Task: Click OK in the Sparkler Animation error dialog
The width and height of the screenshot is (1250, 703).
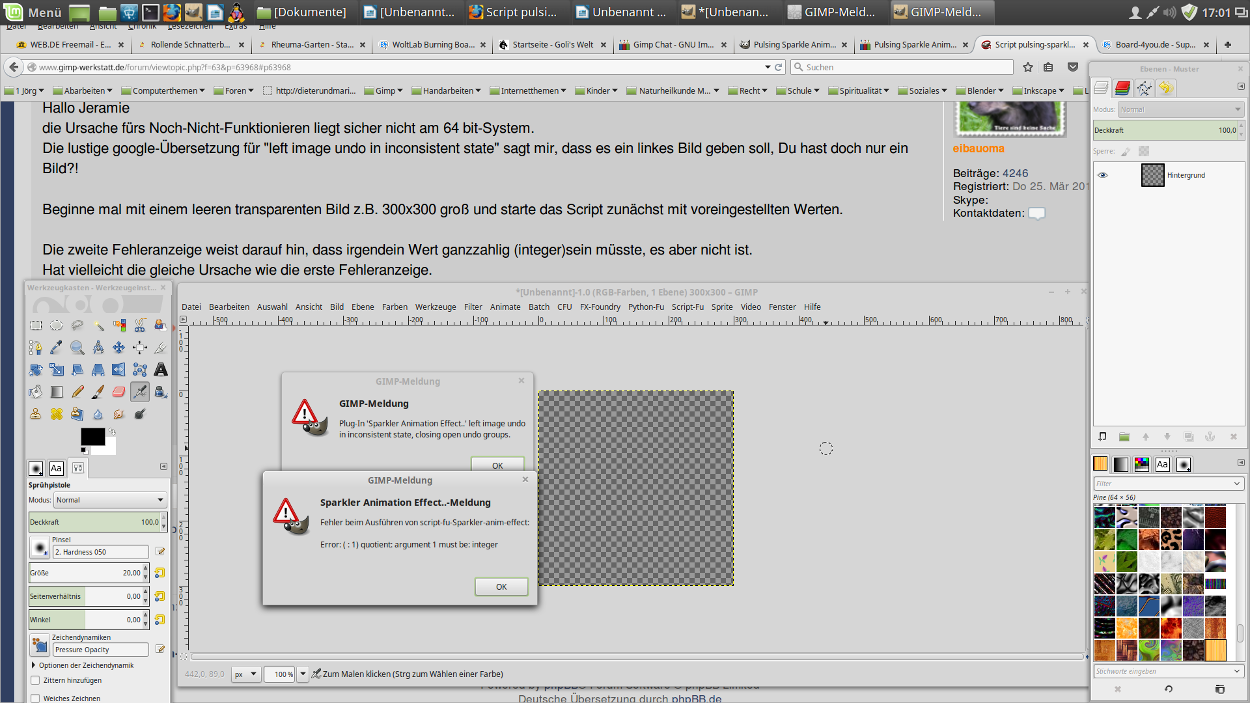Action: point(501,587)
